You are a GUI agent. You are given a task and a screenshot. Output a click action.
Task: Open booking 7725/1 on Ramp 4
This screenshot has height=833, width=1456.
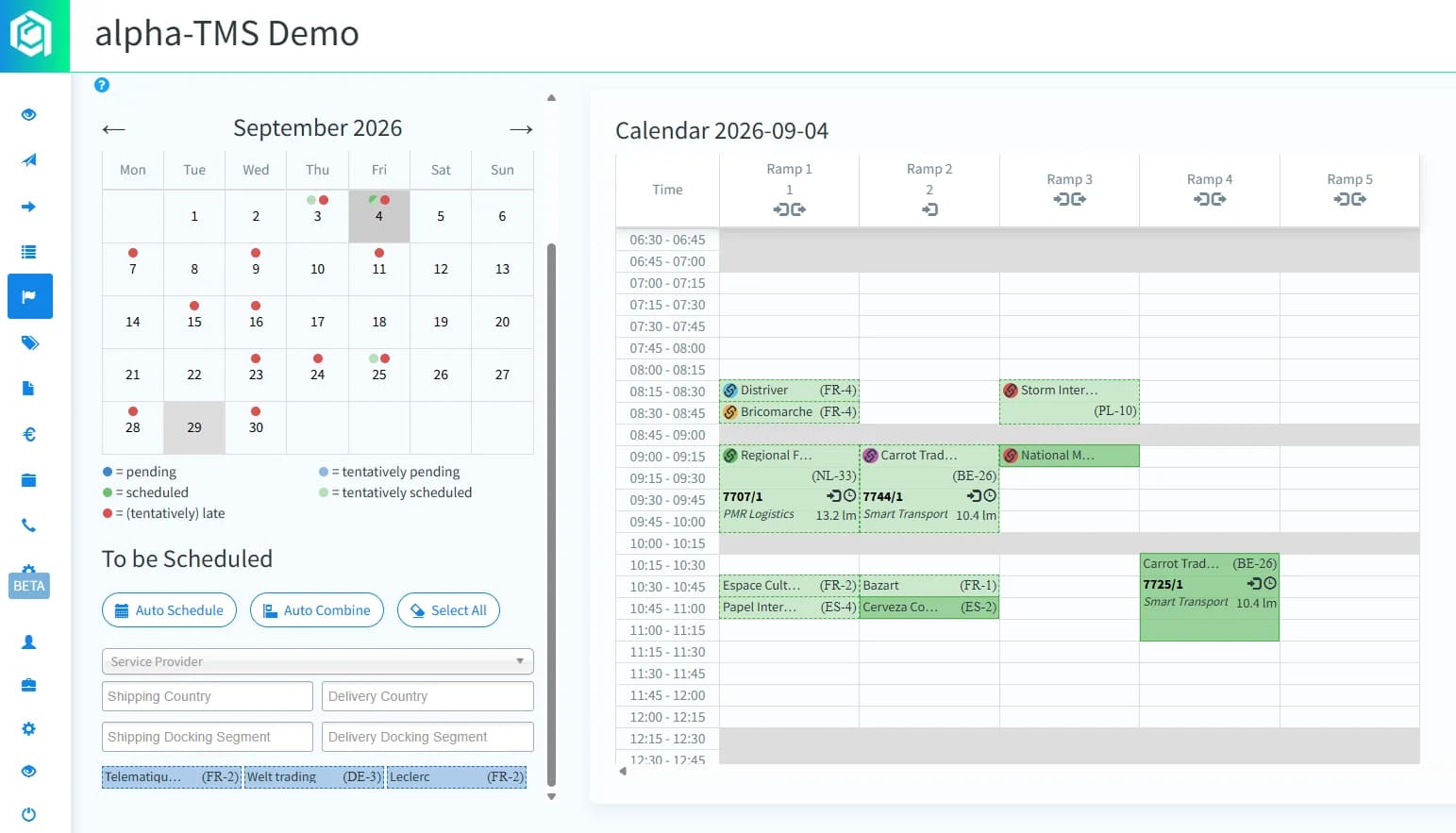point(1210,597)
